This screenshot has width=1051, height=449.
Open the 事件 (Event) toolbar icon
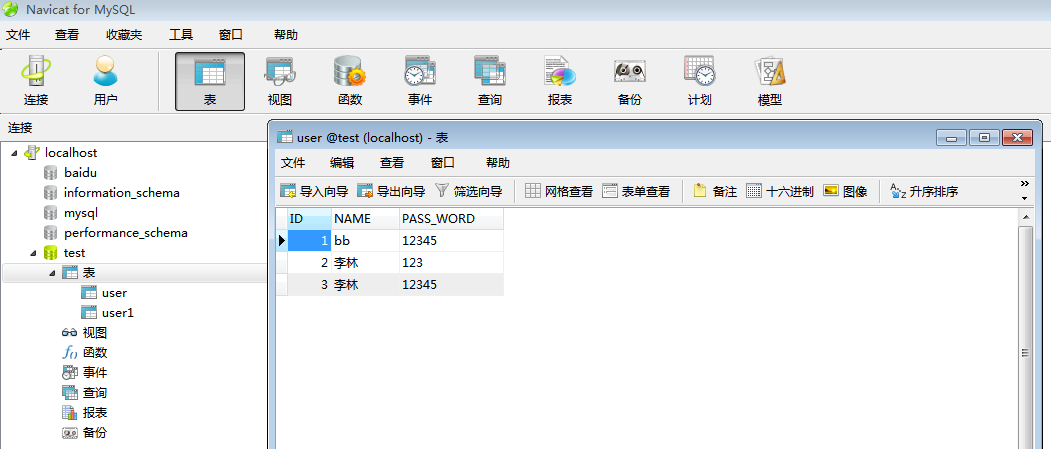tap(420, 81)
